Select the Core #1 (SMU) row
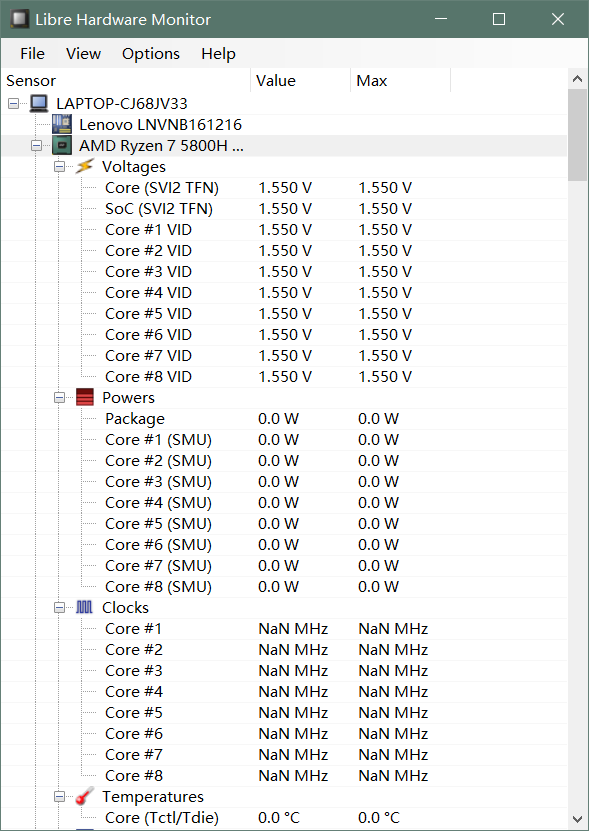 (x=284, y=439)
